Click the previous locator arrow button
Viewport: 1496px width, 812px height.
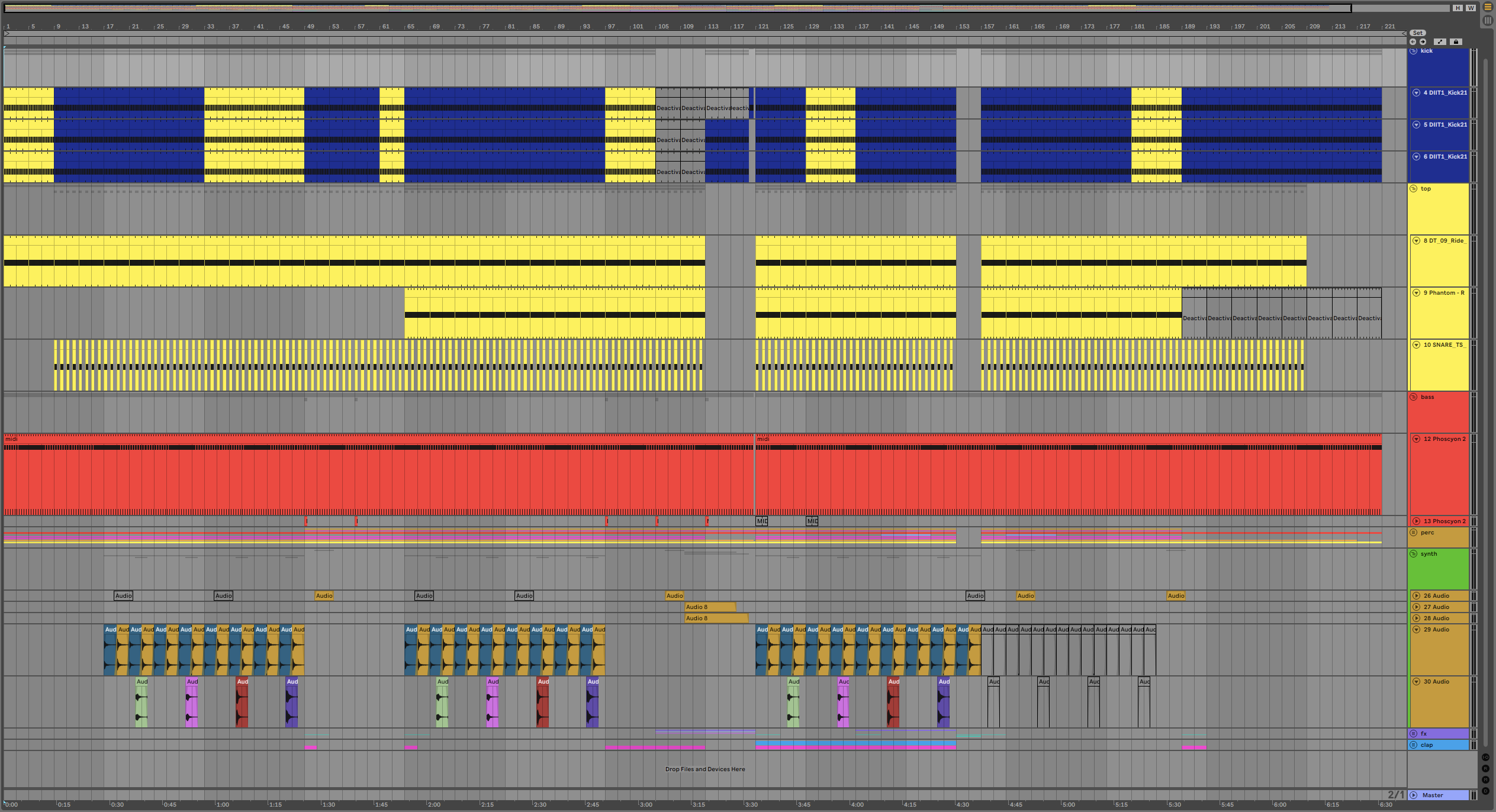tap(1413, 42)
